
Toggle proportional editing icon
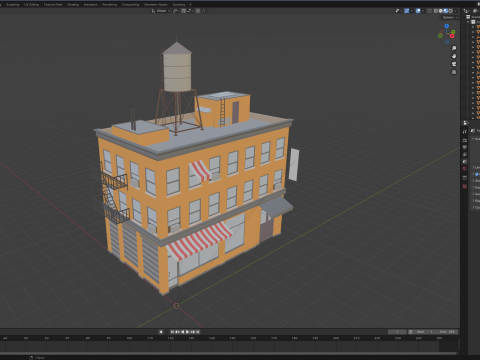(198, 11)
